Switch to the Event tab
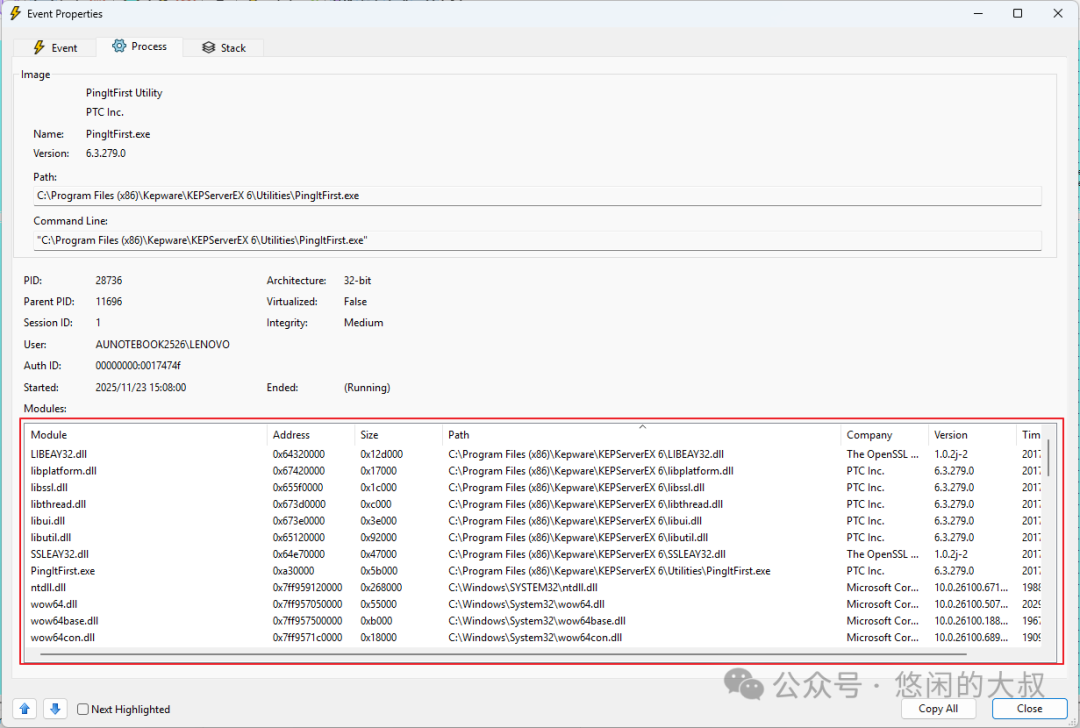 55,47
